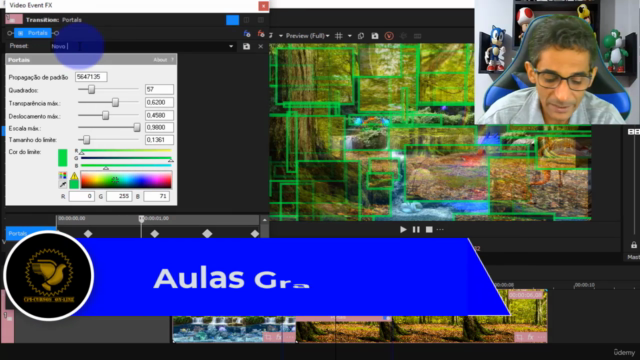
Task: Open the more options dots beside Stop
Action: point(440,230)
